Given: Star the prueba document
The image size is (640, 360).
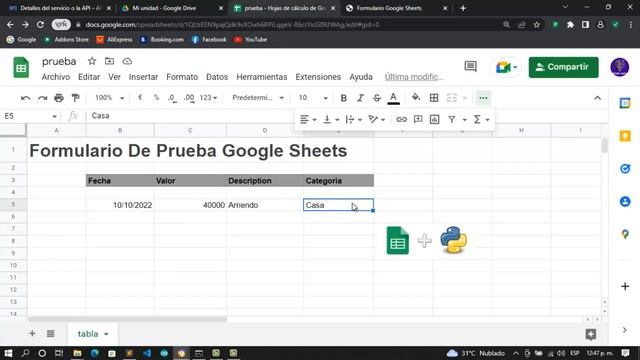Looking at the screenshot, I should [x=92, y=61].
